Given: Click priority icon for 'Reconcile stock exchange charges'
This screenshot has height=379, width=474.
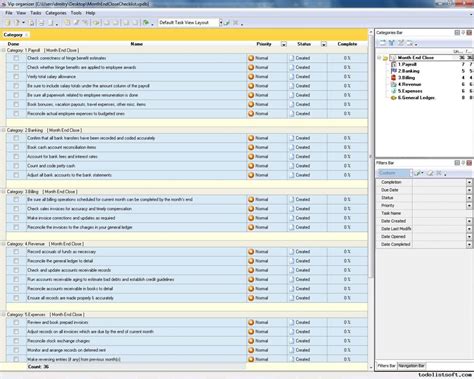Looking at the screenshot, I should pos(251,341).
